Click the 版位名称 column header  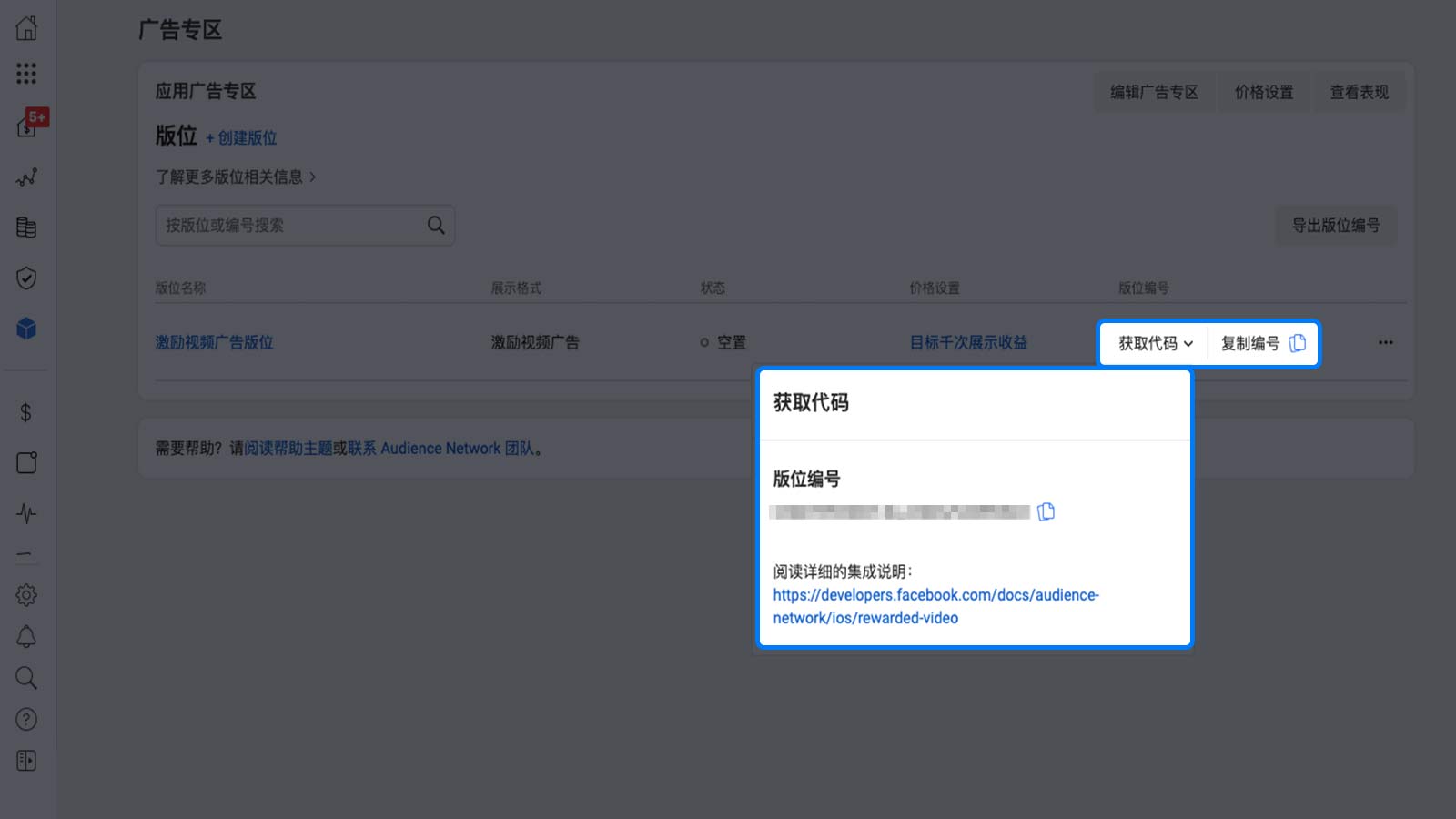coord(180,288)
